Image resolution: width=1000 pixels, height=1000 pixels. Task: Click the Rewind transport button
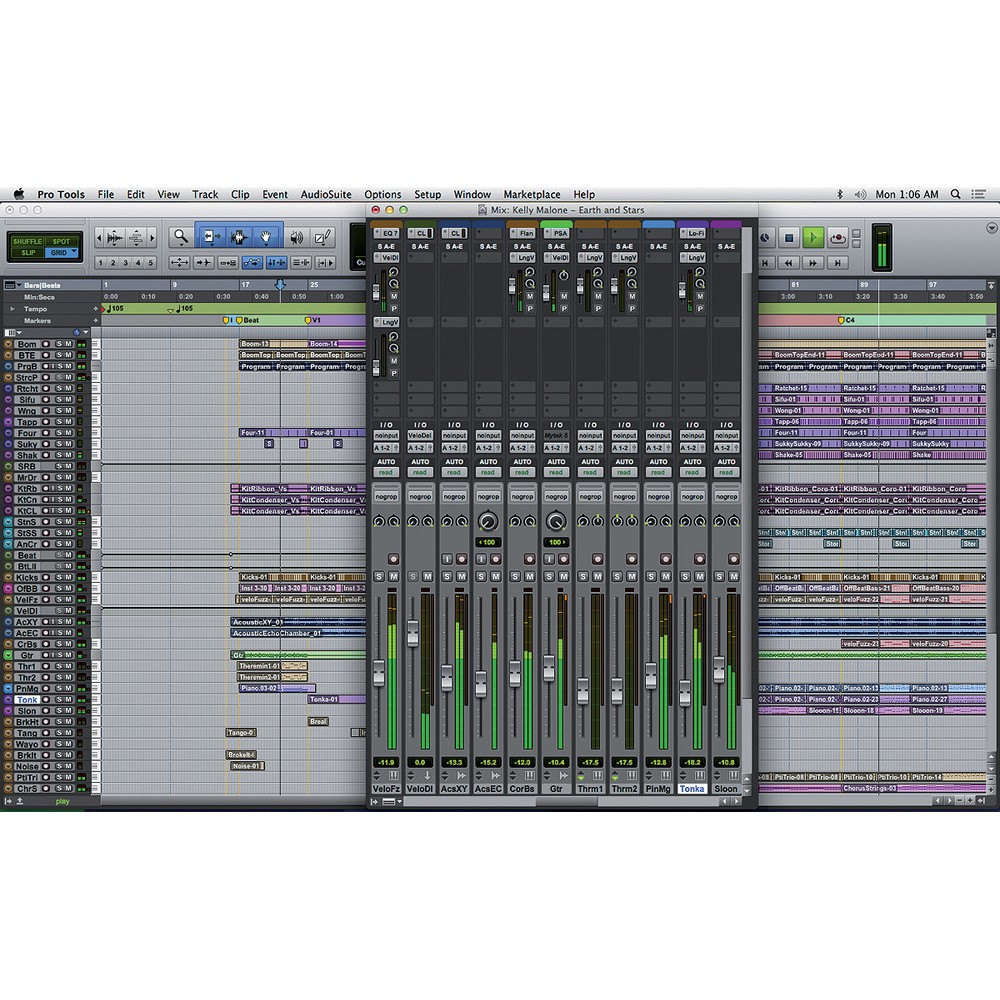click(789, 262)
